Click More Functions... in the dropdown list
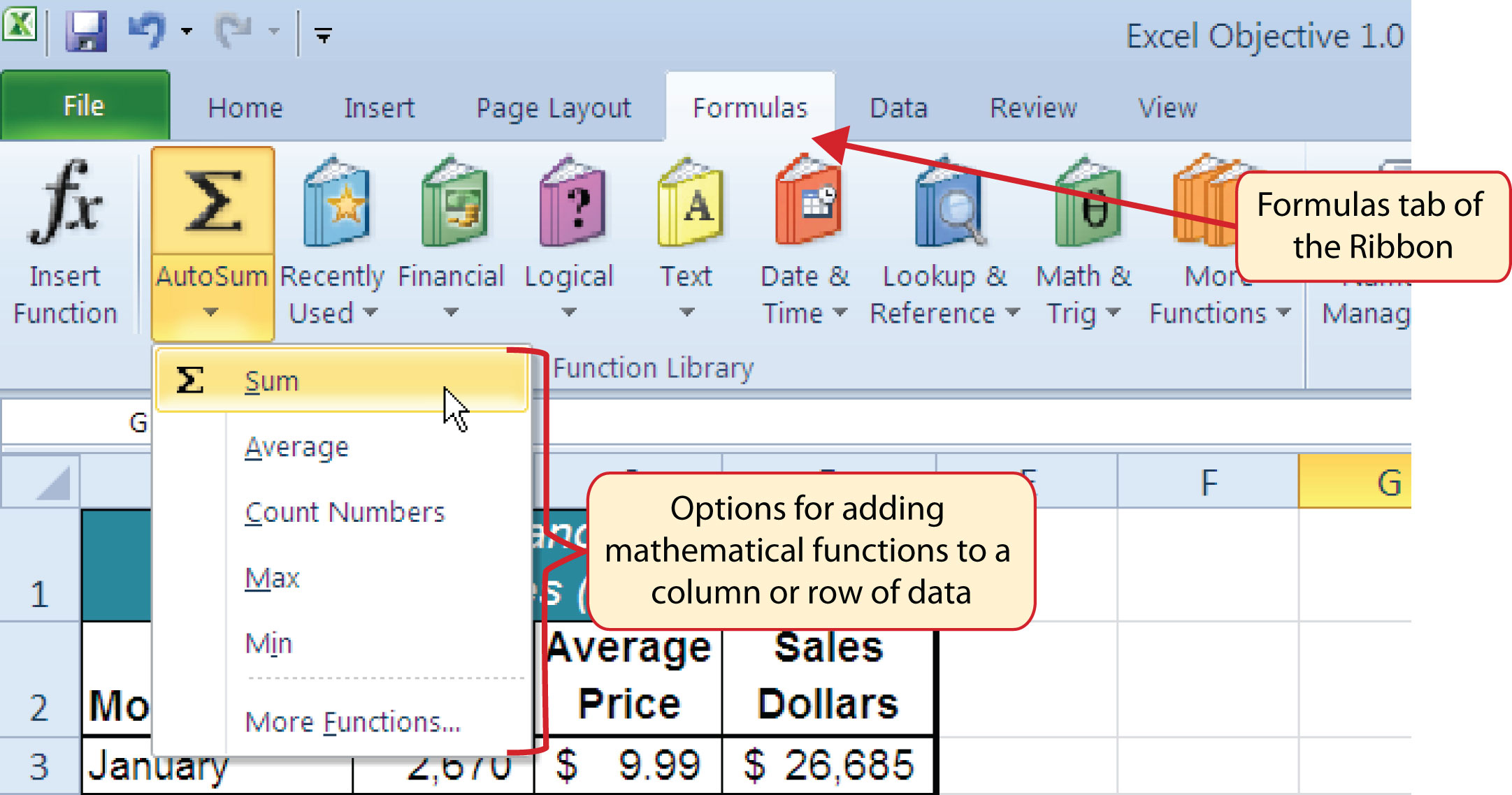Viewport: 1512px width, 795px height. (x=353, y=722)
